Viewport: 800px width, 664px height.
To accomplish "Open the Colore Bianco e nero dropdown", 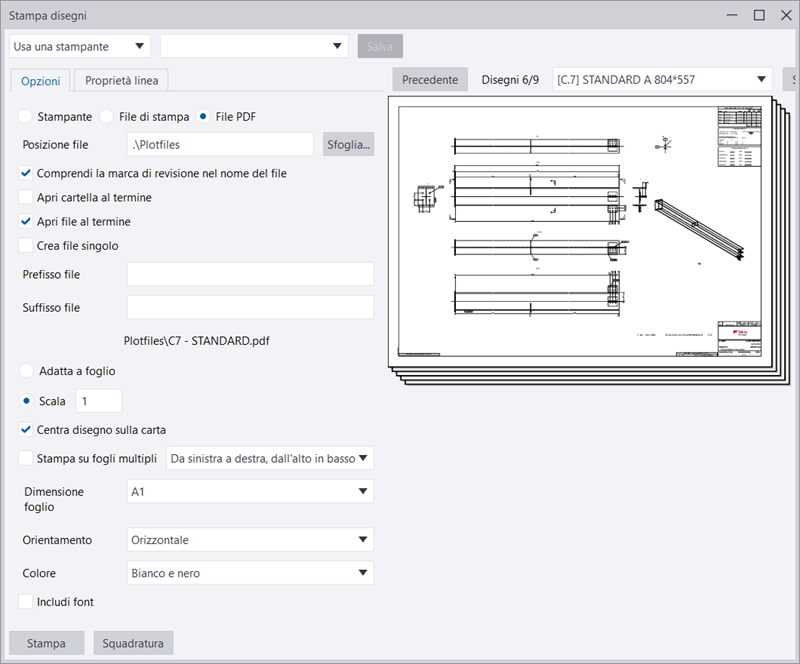I will [x=249, y=574].
